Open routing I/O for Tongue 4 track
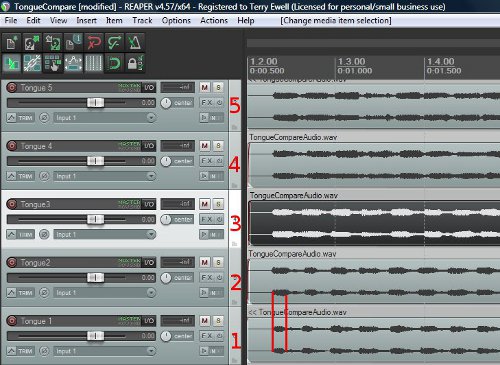The width and height of the screenshot is (500, 365). (x=149, y=146)
